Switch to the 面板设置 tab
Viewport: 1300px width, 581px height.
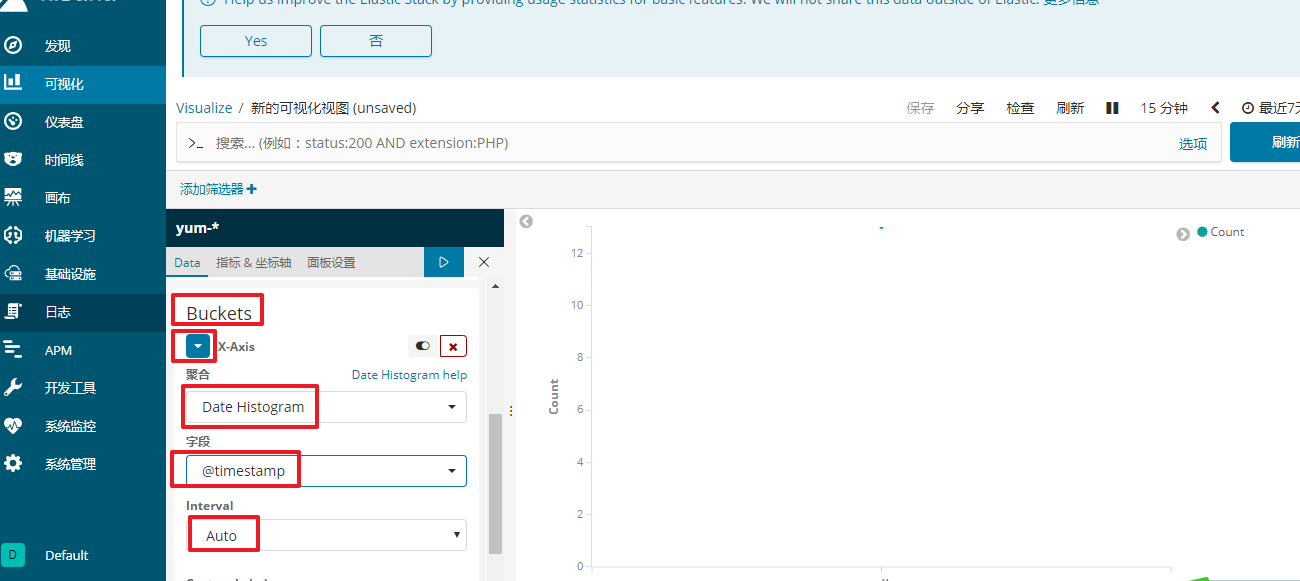coord(331,262)
